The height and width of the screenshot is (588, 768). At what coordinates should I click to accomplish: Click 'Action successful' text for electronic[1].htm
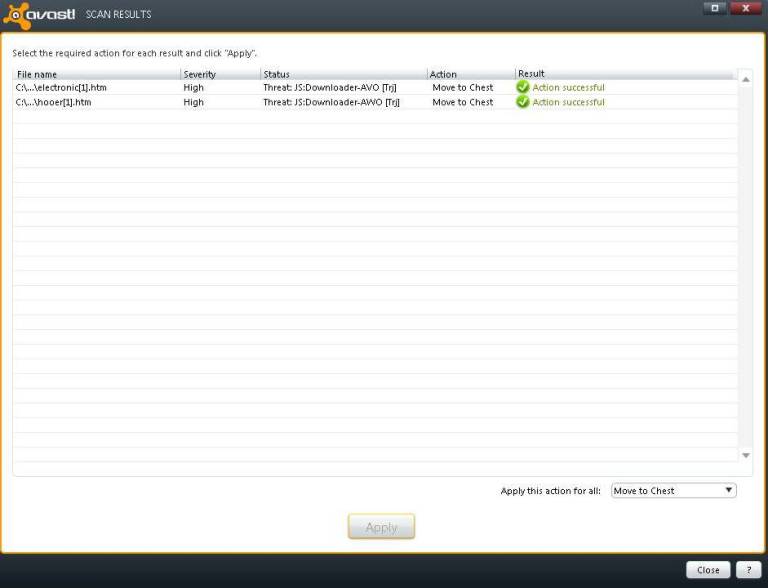click(568, 88)
